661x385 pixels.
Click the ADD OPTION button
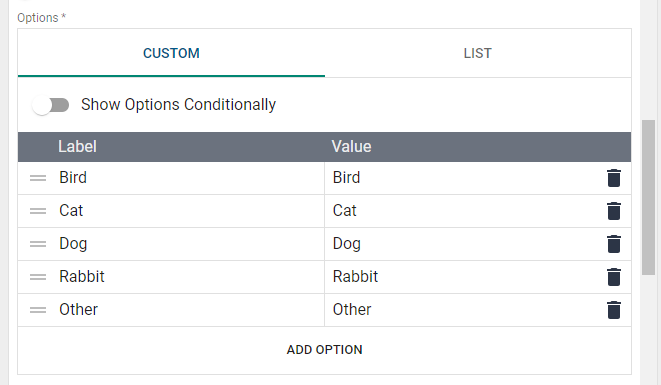click(325, 350)
